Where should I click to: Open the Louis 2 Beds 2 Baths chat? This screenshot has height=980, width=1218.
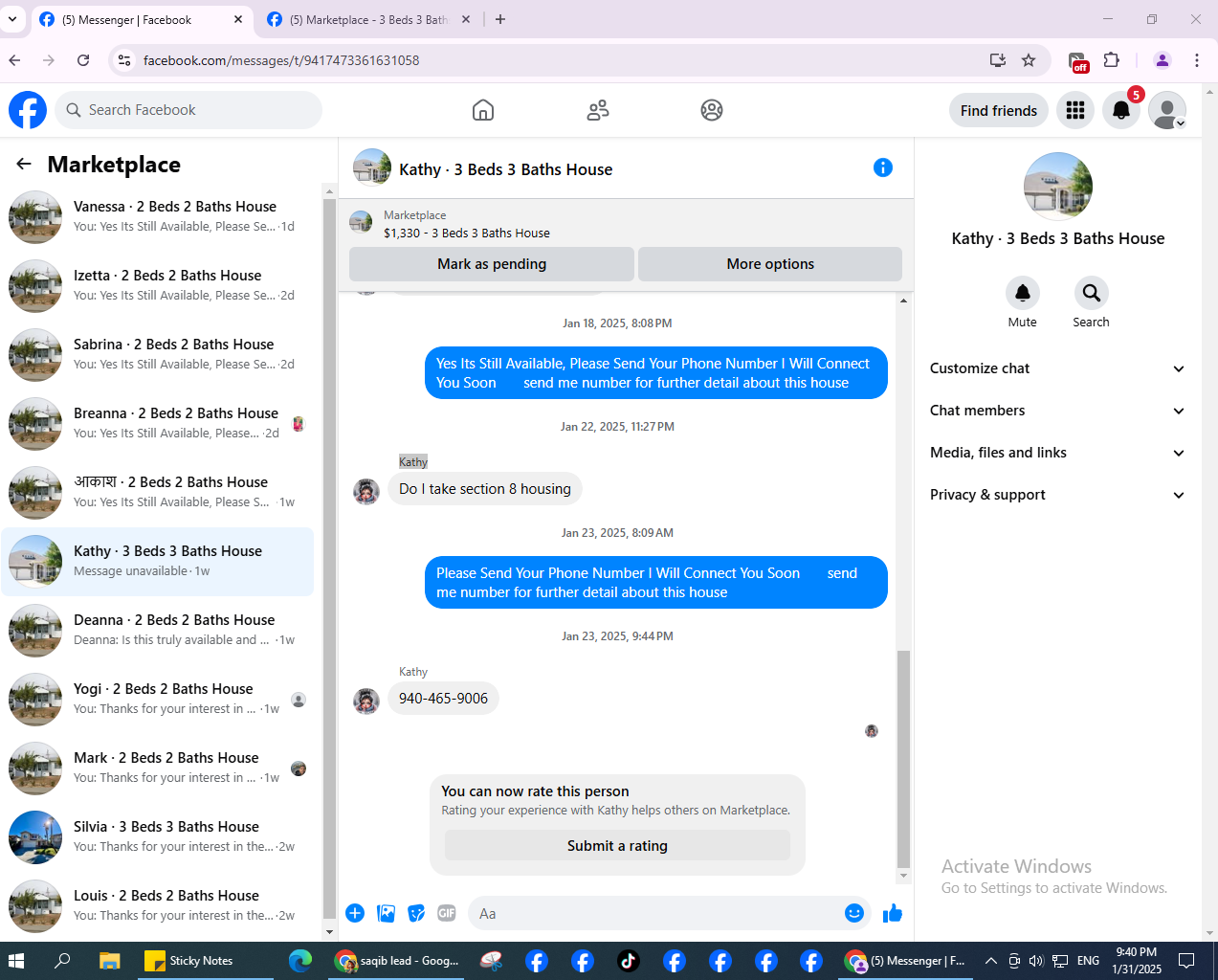158,905
